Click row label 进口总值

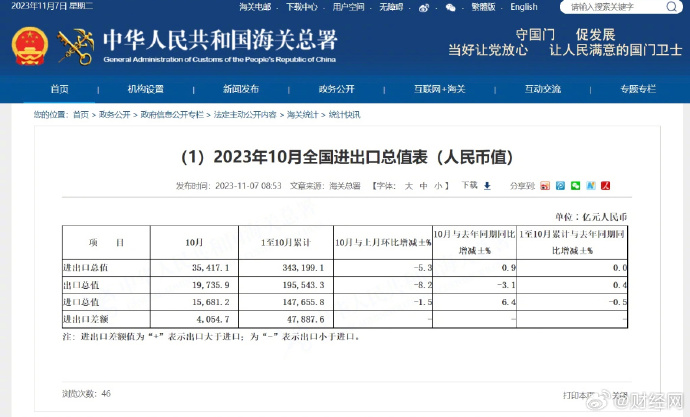(81, 302)
